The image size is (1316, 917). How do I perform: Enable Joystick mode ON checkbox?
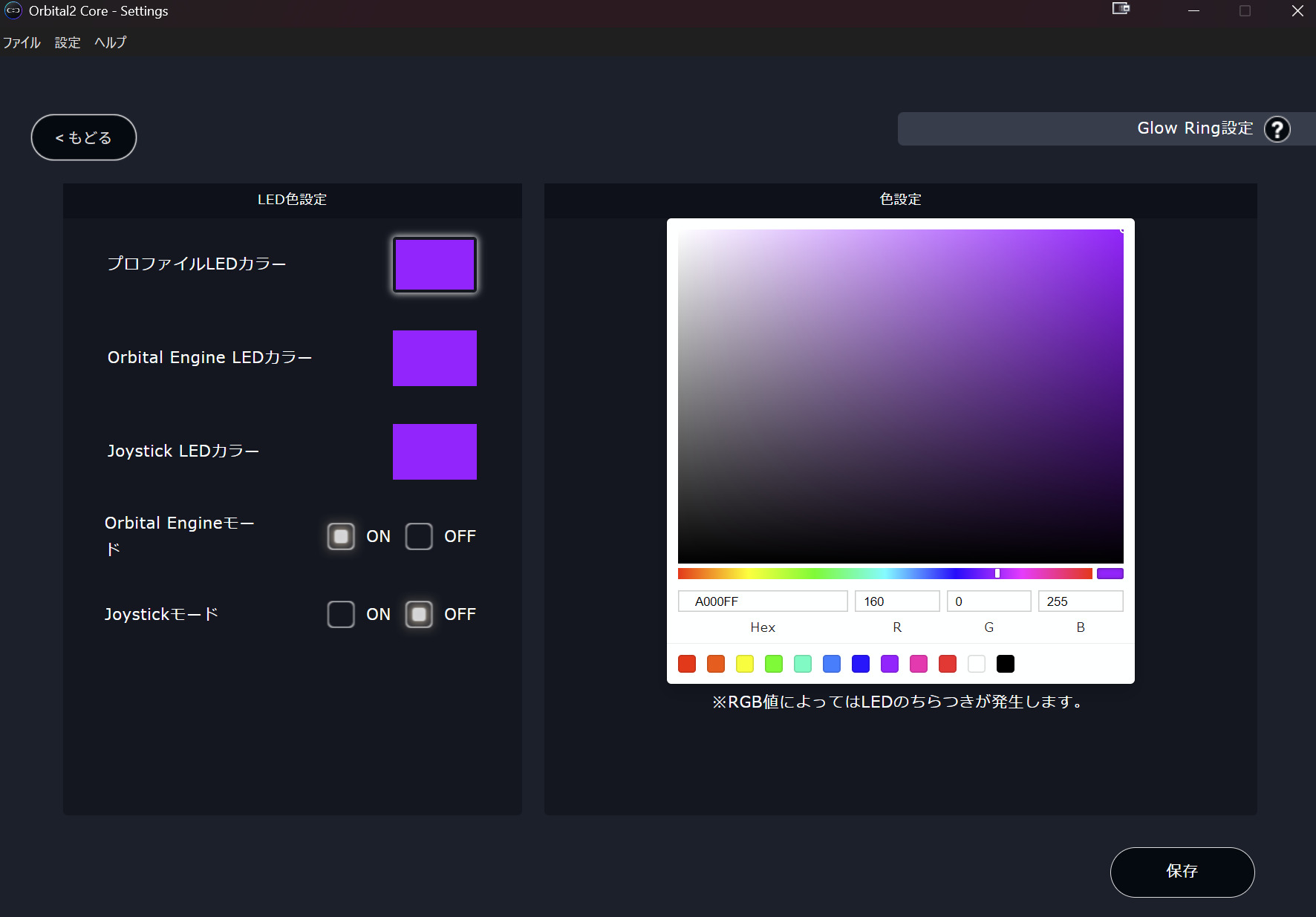(x=341, y=614)
